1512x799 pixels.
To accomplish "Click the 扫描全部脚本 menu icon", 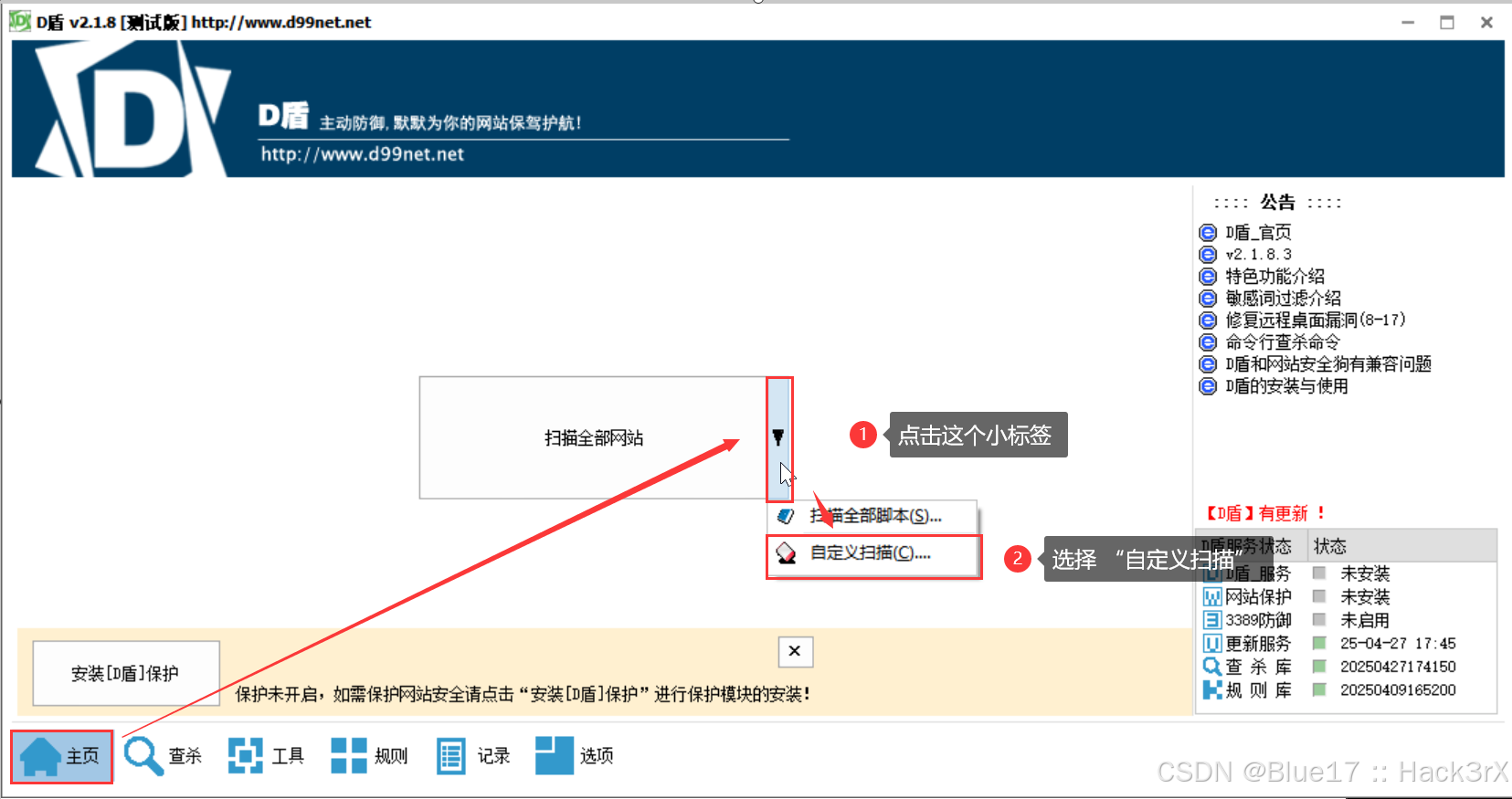I will pyautogui.click(x=786, y=516).
